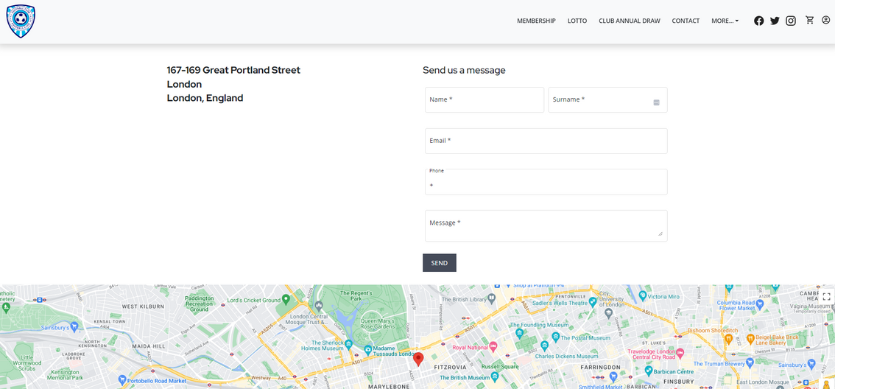Open the club's Instagram profile
Viewport: 870px width, 389px height.
pos(791,21)
